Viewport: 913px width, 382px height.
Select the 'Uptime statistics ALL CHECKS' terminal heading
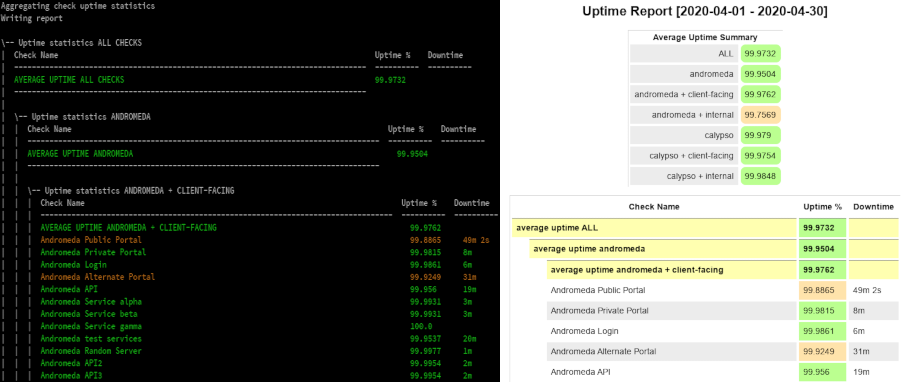click(80, 43)
